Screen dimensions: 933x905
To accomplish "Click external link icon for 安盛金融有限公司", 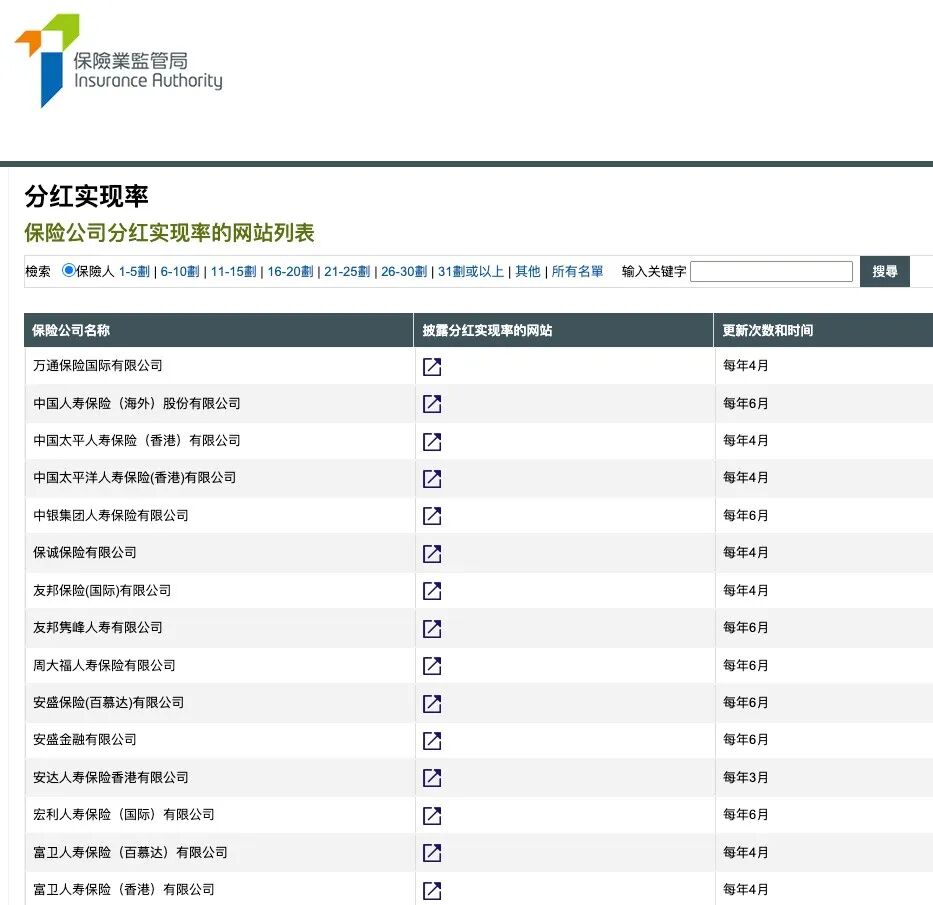I will 432,741.
